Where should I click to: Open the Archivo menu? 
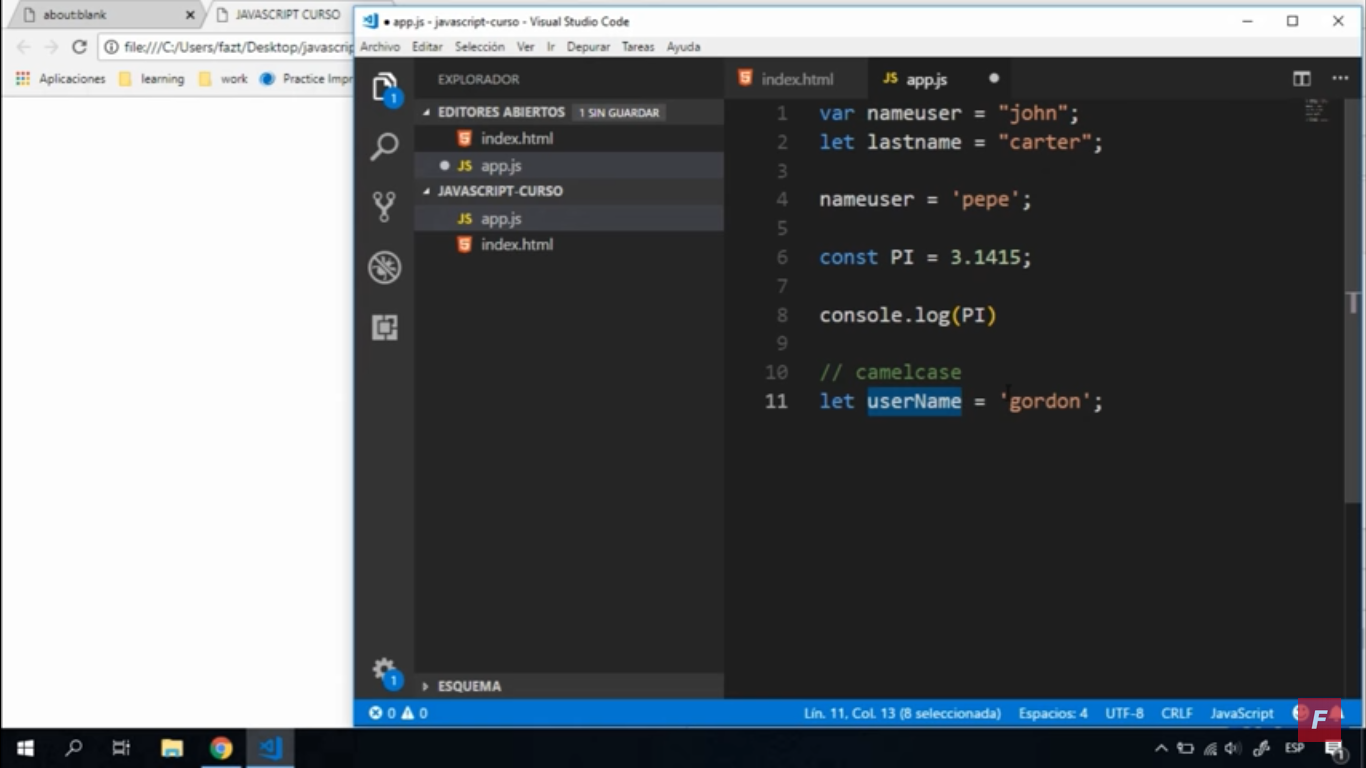(380, 47)
